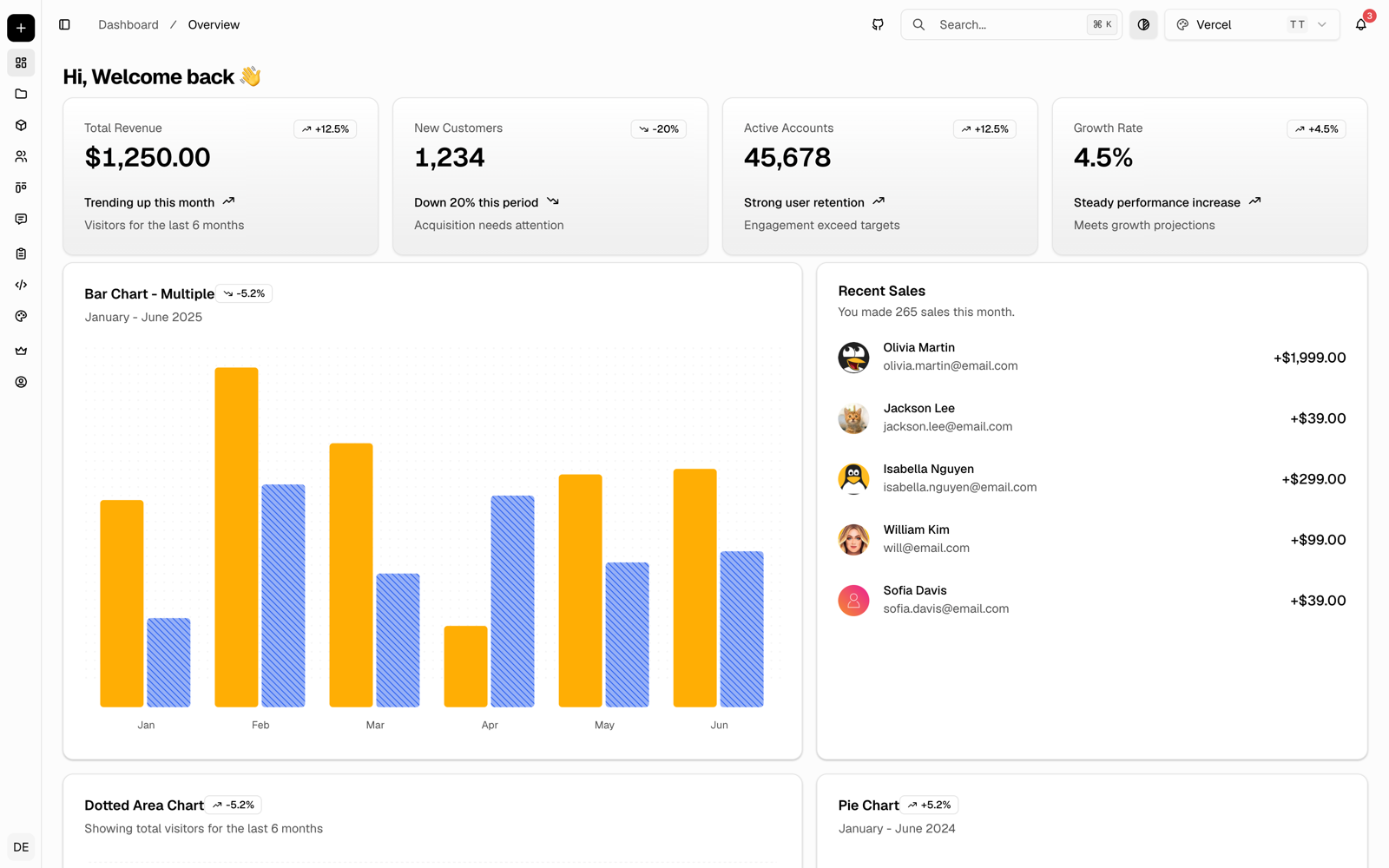Open the kanban board icon in the sidebar

pyautogui.click(x=21, y=187)
